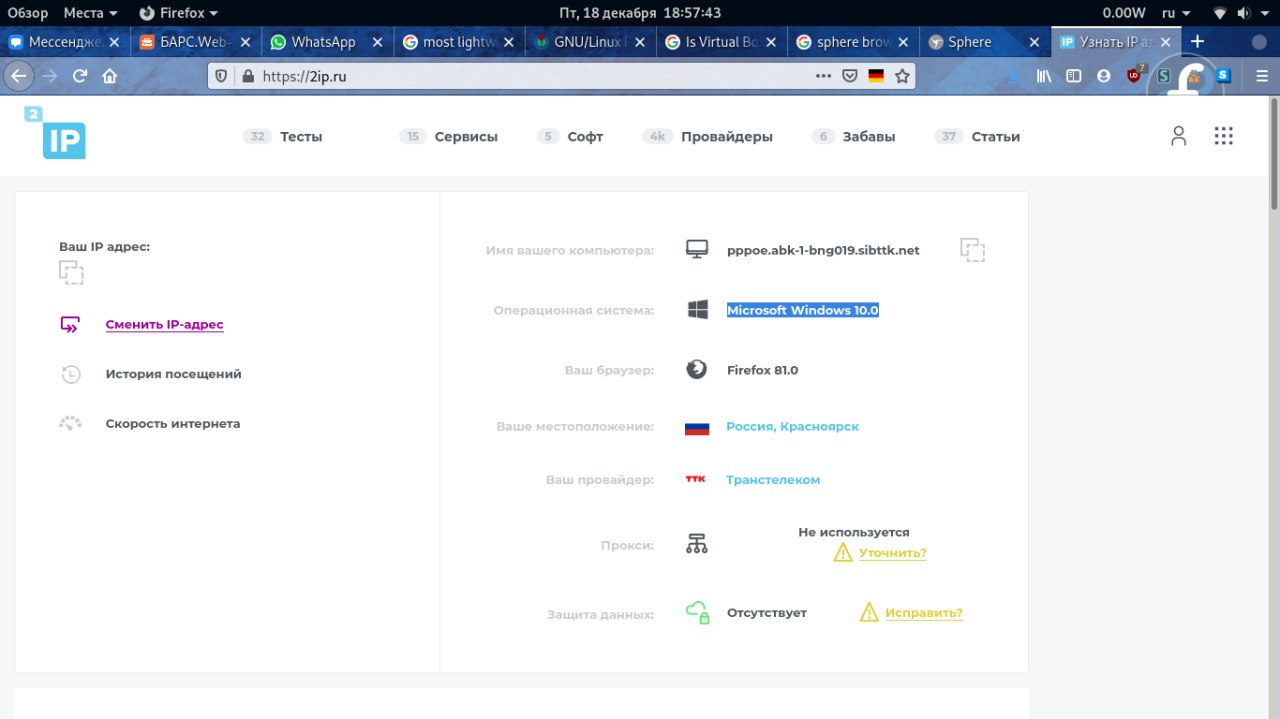
Task: Toggle Firefox sidebar view
Action: (x=1073, y=76)
